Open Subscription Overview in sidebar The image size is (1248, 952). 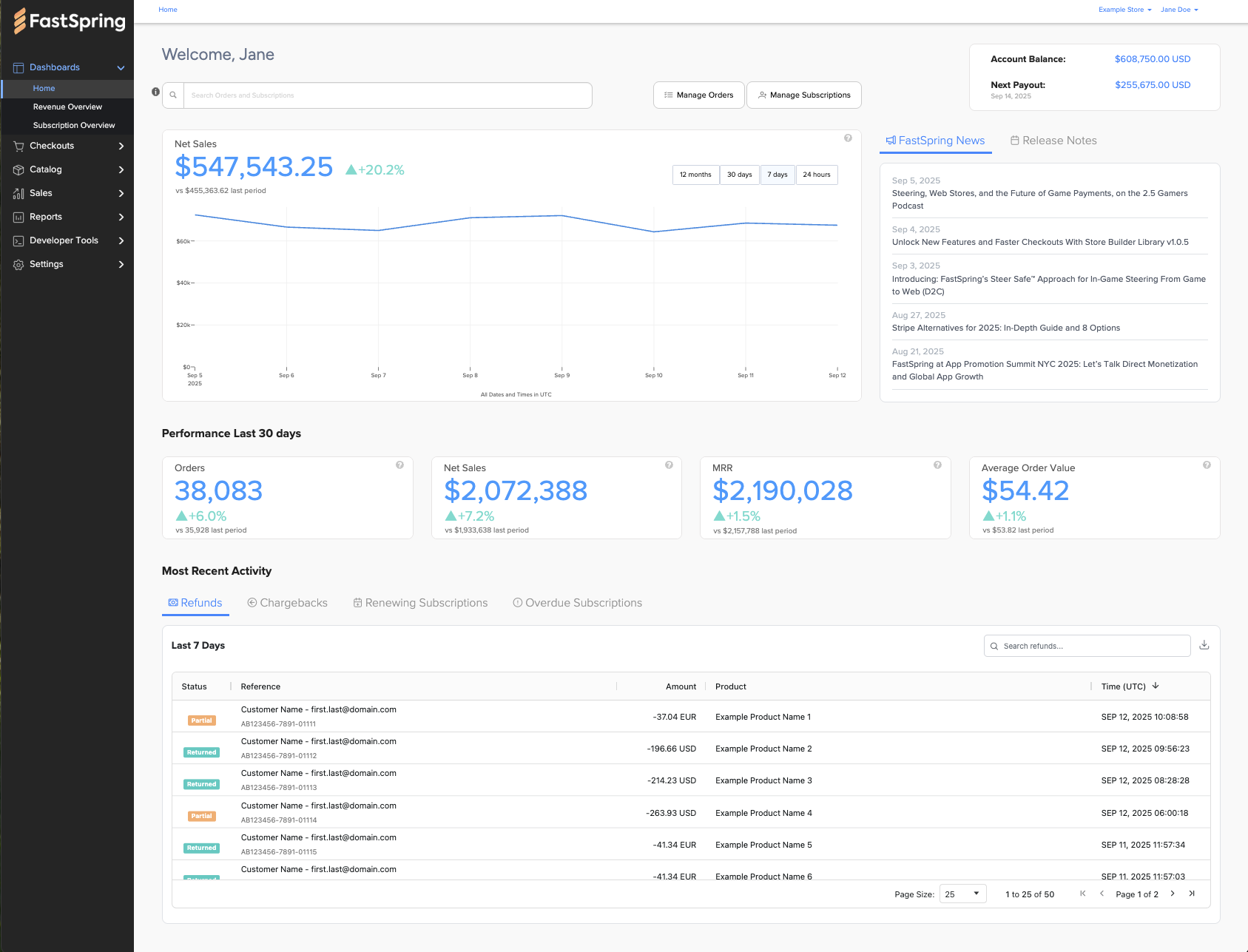click(73, 126)
